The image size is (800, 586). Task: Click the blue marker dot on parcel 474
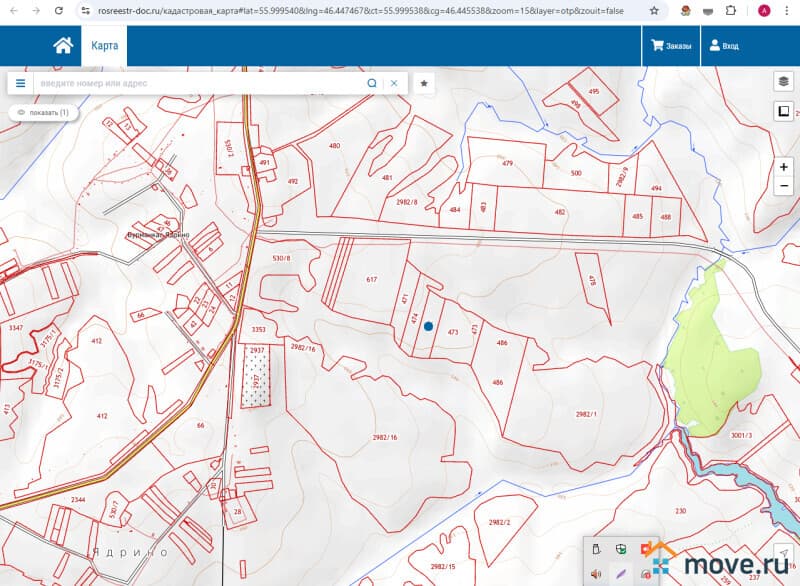(x=428, y=326)
